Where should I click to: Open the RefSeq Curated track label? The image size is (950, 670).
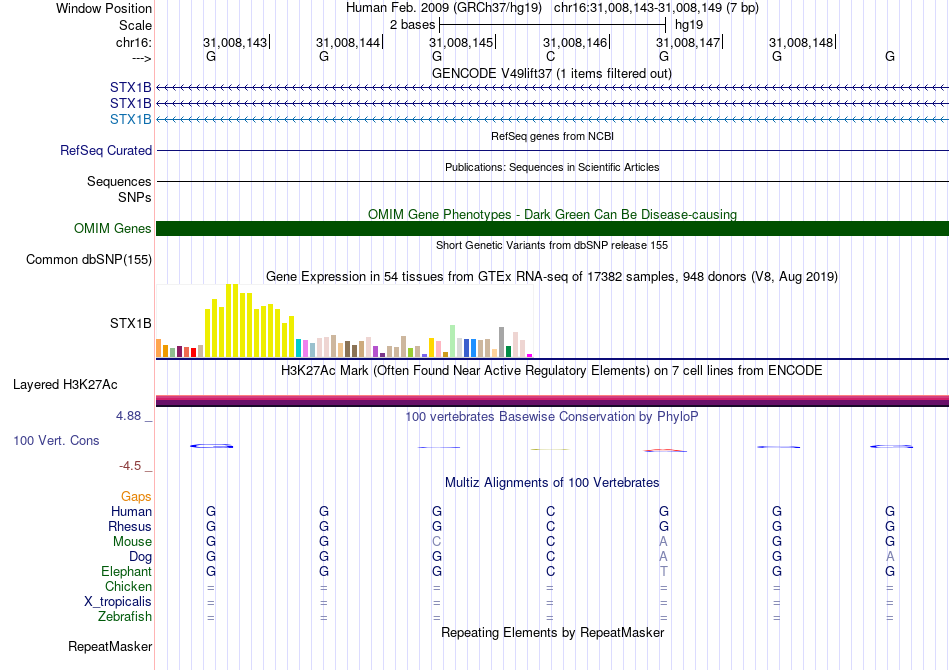click(106, 150)
